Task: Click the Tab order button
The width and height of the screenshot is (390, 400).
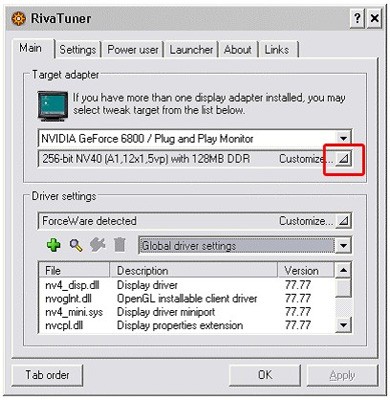Action: pos(47,375)
